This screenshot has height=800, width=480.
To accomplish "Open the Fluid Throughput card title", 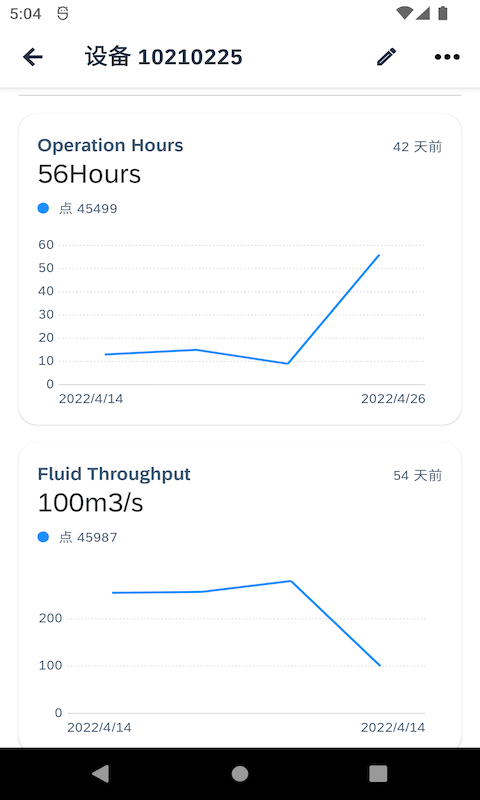I will (x=114, y=474).
